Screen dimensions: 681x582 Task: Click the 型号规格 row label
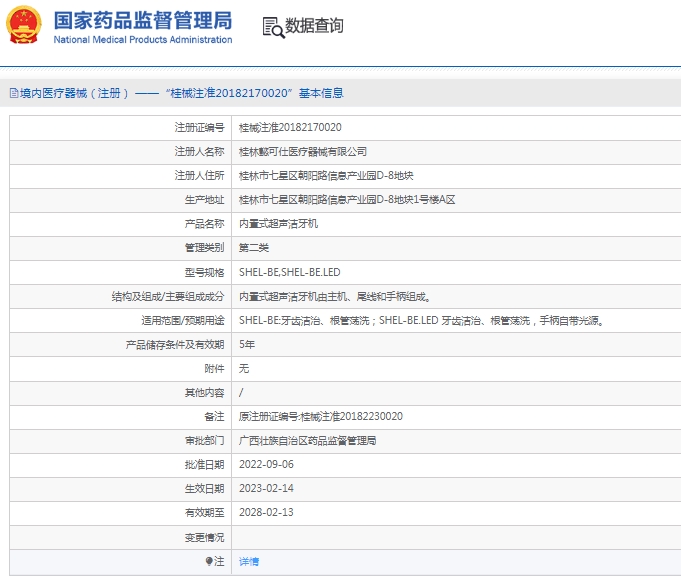click(205, 272)
